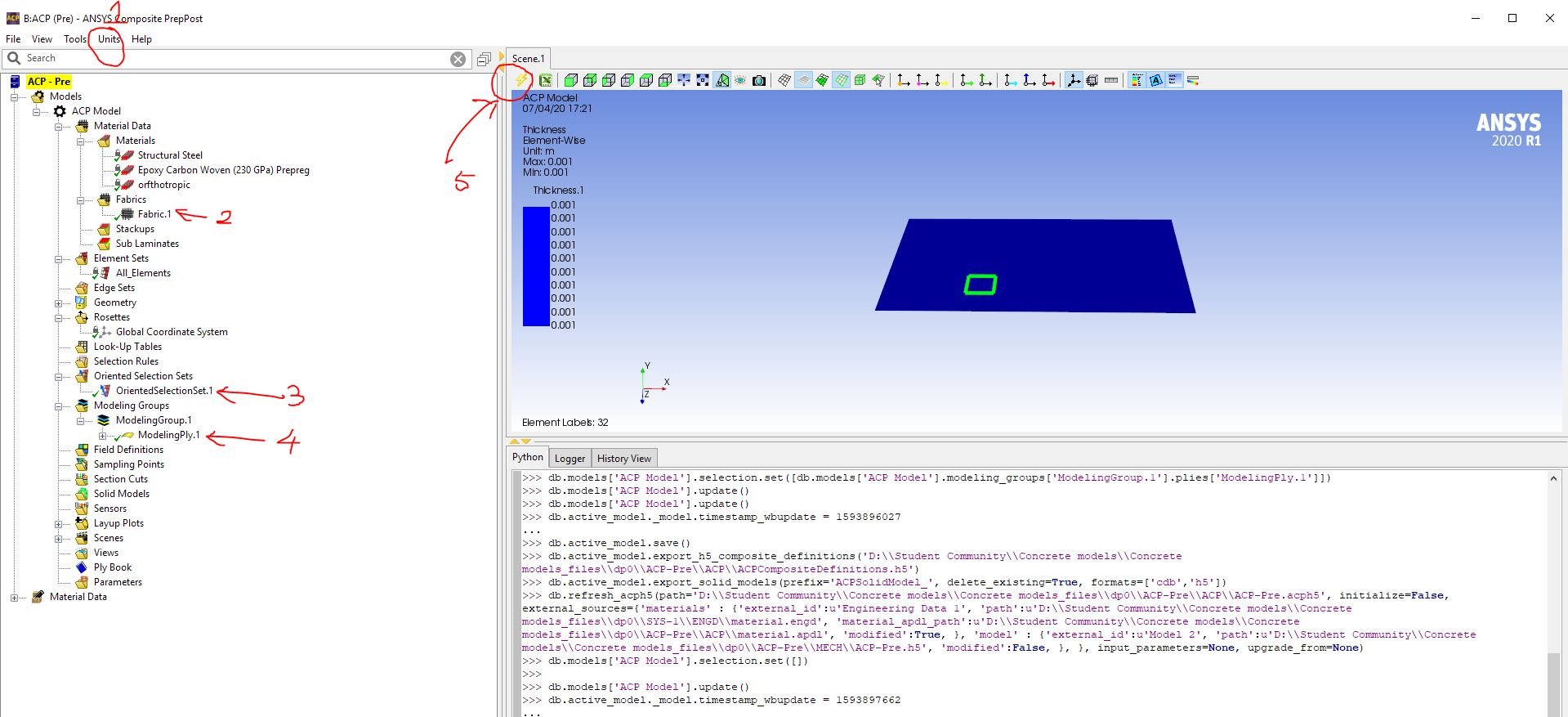Screen dimensions: 1568x717
Task: Switch to the History View tab
Action: [624, 459]
